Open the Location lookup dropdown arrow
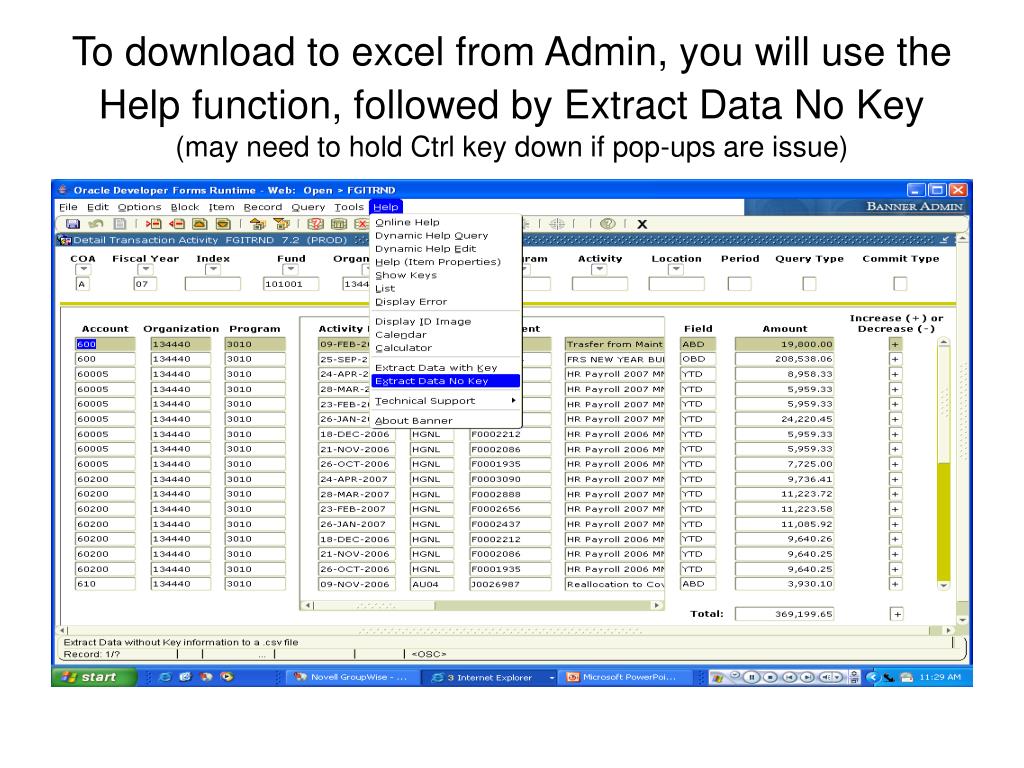The height and width of the screenshot is (768, 1024). (x=676, y=270)
